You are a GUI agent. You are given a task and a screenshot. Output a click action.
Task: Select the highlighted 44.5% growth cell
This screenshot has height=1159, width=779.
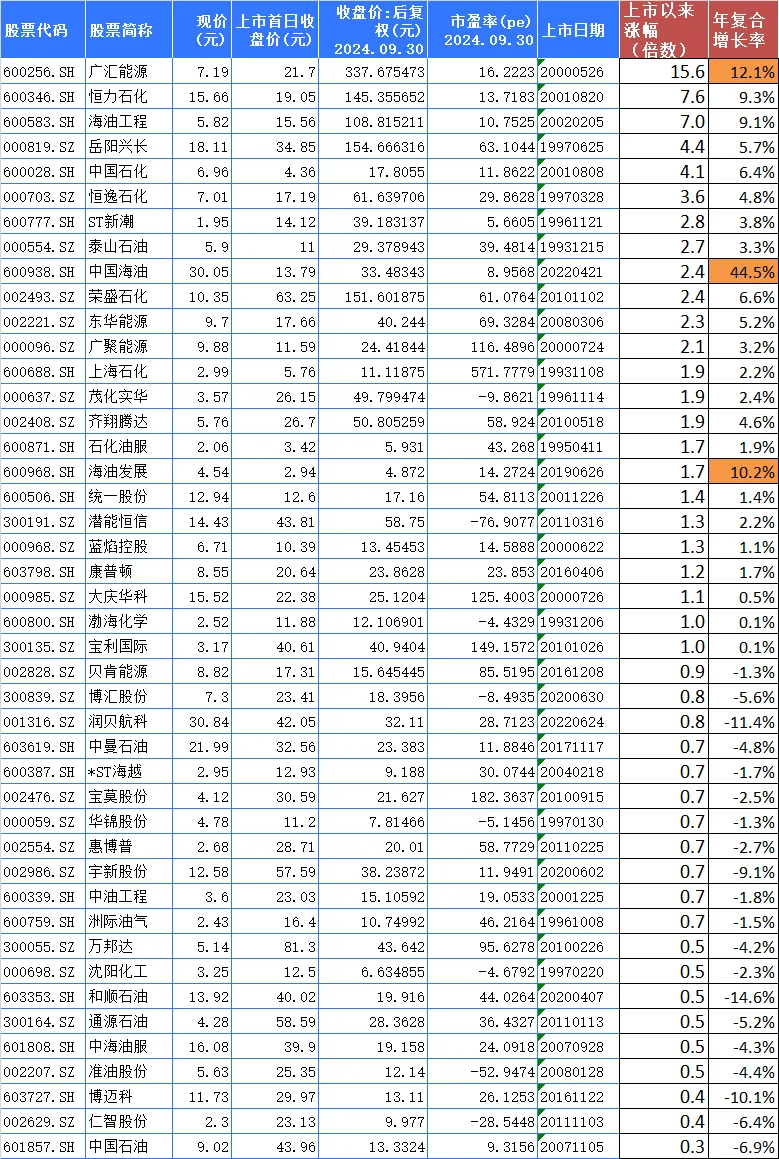tap(743, 271)
